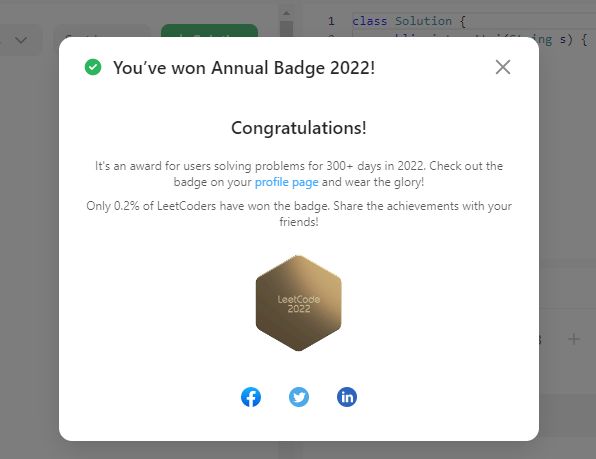Screen dimensions: 596x459
Task: Click the Congratulations! heading
Action: pyautogui.click(x=299, y=128)
